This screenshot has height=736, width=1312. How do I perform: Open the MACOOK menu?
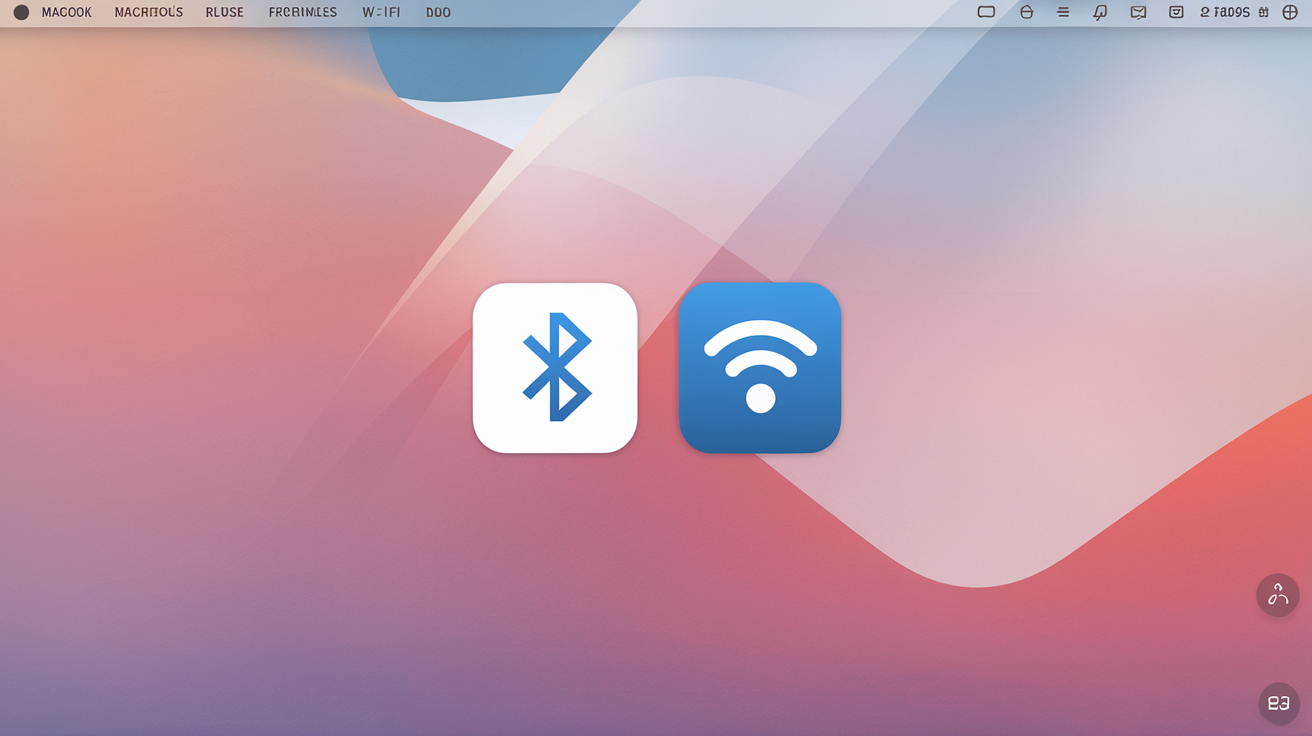click(67, 13)
